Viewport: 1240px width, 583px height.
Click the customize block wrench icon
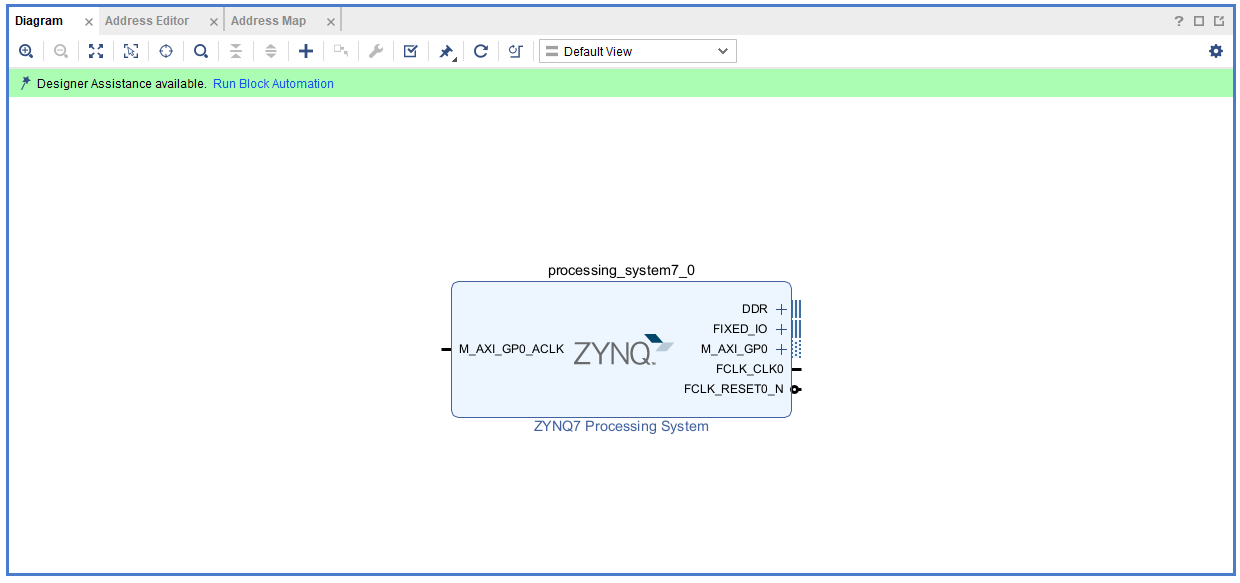click(x=376, y=51)
